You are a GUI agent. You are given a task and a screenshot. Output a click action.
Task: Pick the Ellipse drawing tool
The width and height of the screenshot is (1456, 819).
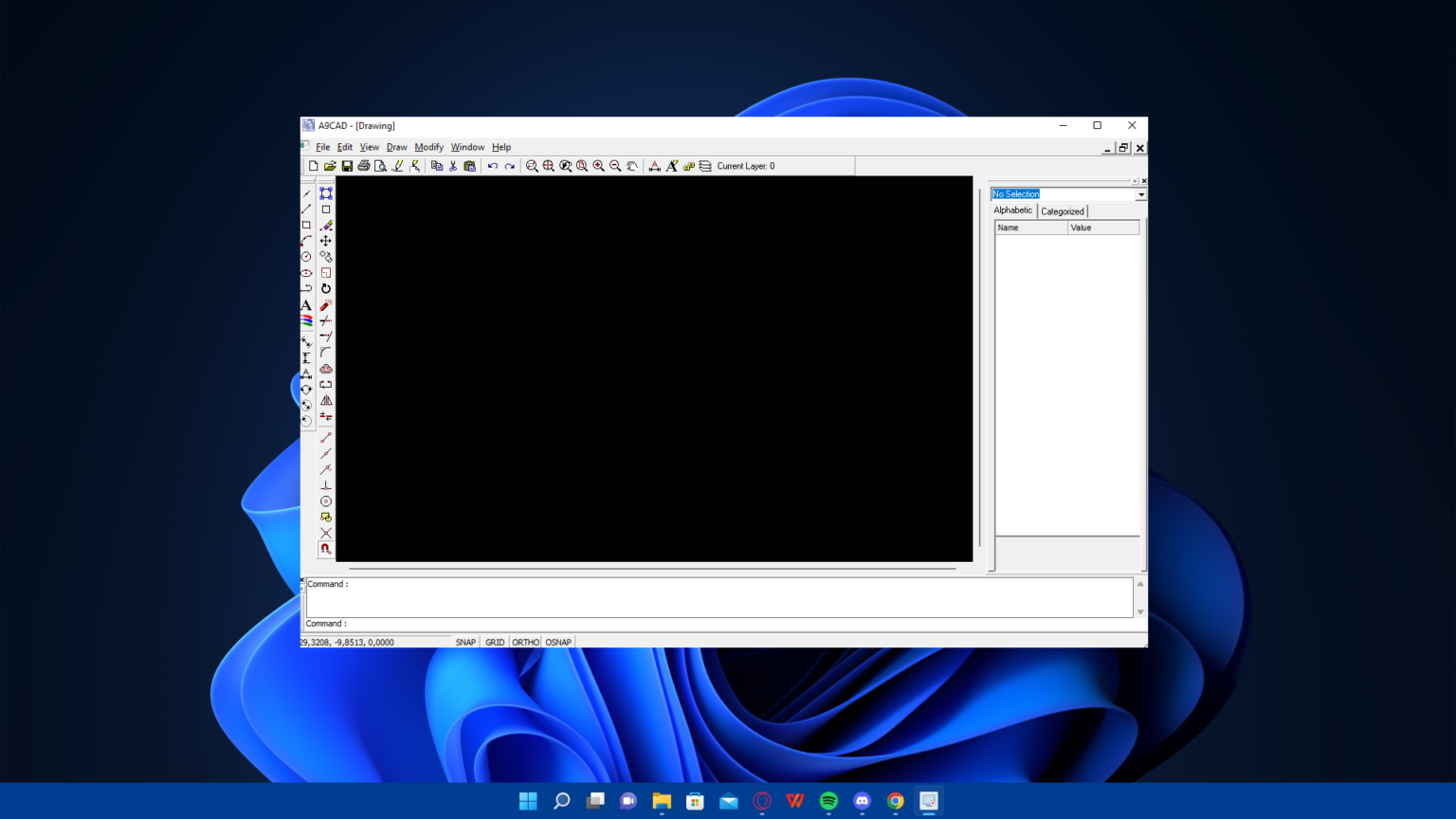[306, 273]
